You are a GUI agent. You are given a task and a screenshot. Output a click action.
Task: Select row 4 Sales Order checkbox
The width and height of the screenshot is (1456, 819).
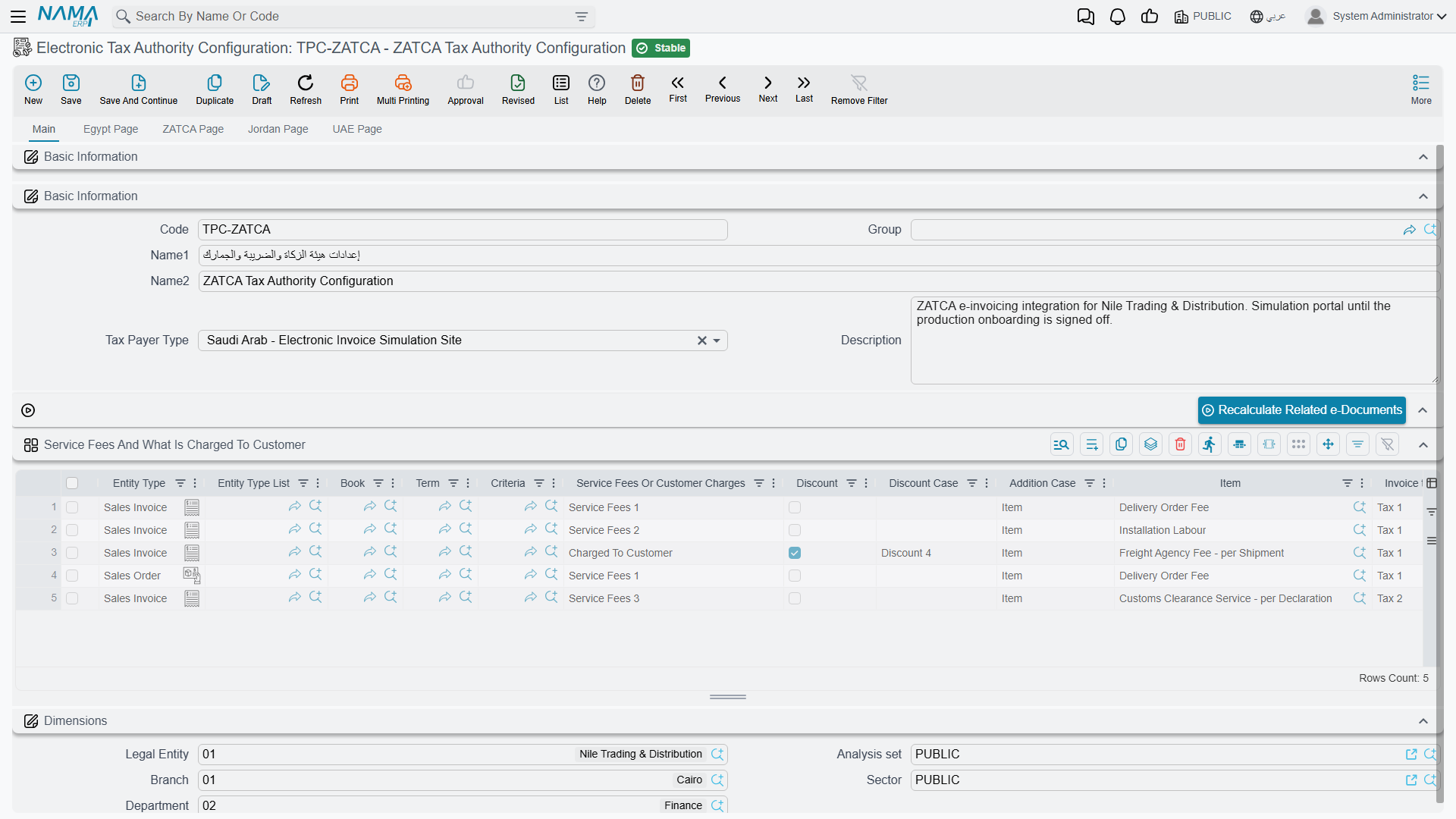[x=72, y=576]
